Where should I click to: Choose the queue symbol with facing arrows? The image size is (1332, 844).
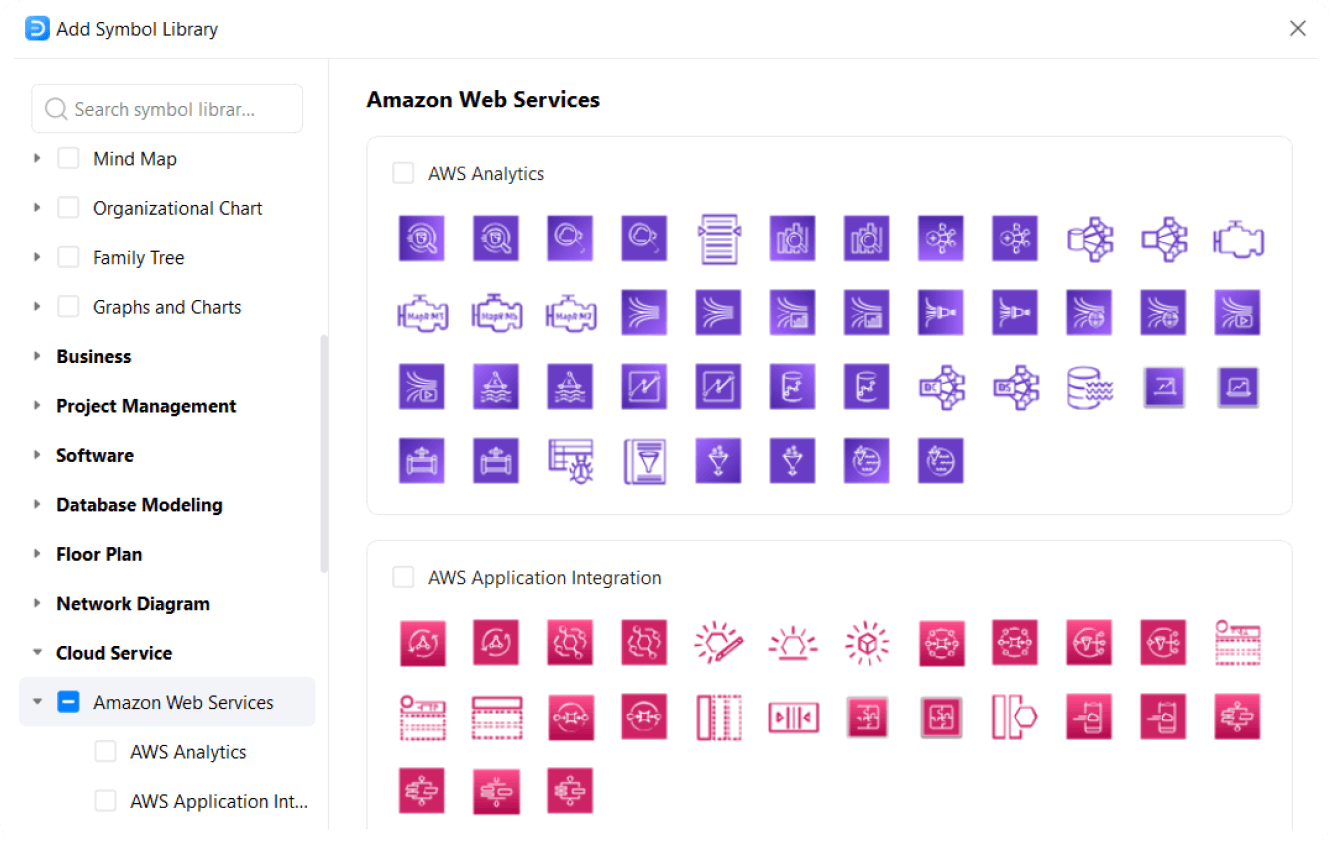point(793,717)
